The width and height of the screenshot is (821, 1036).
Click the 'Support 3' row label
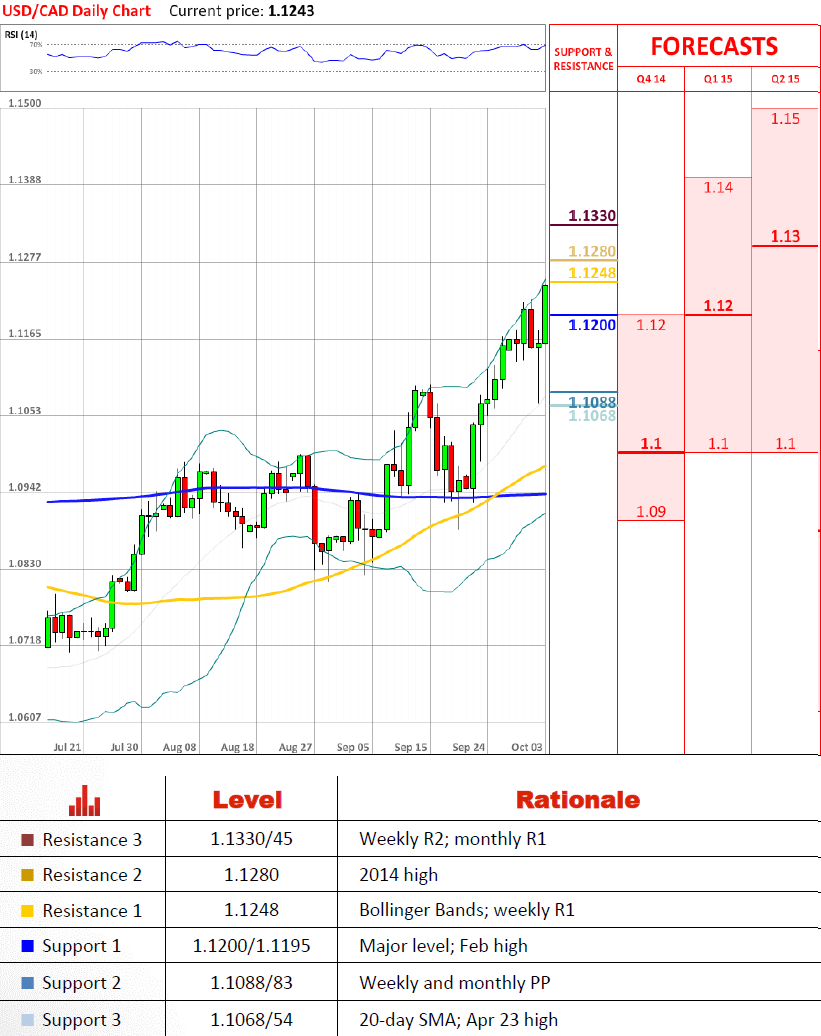81,1020
